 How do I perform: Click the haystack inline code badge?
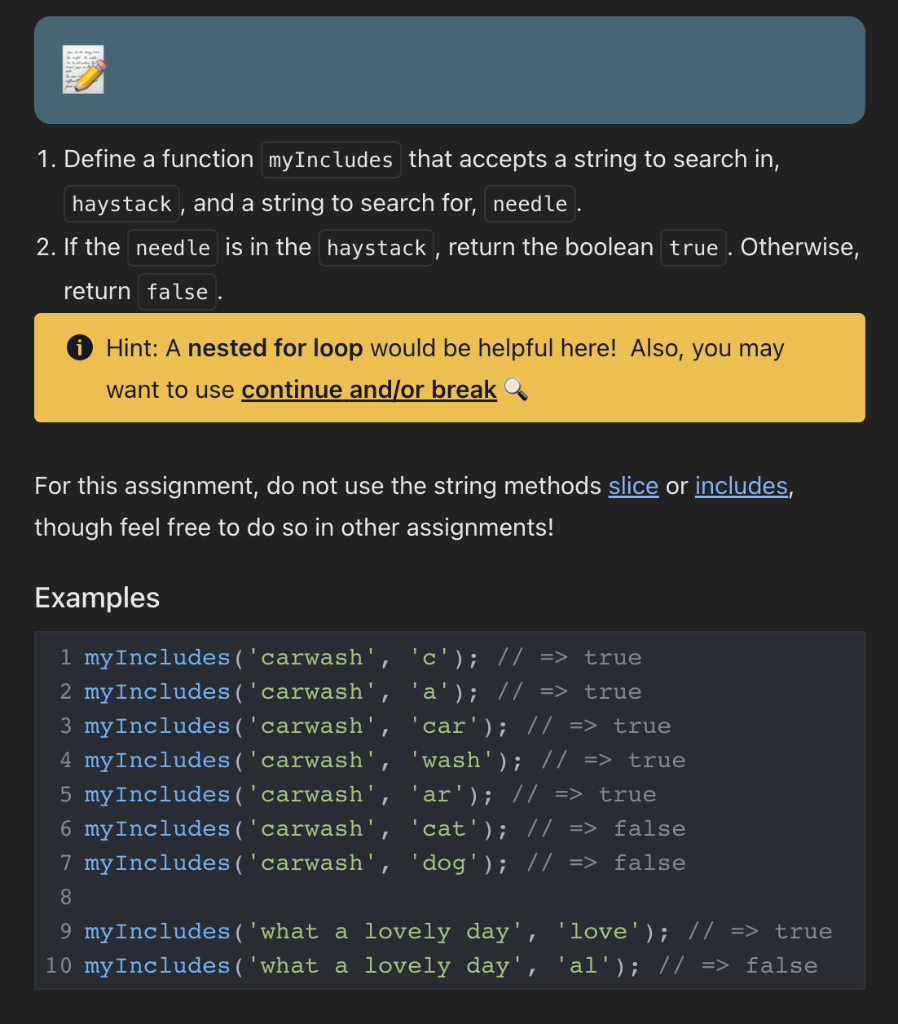click(121, 203)
